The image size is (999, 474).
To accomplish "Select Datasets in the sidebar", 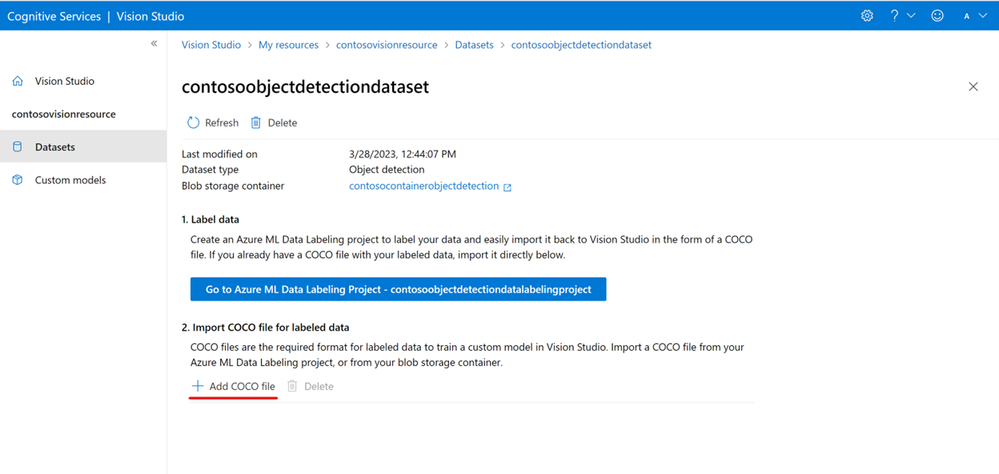I will point(83,147).
